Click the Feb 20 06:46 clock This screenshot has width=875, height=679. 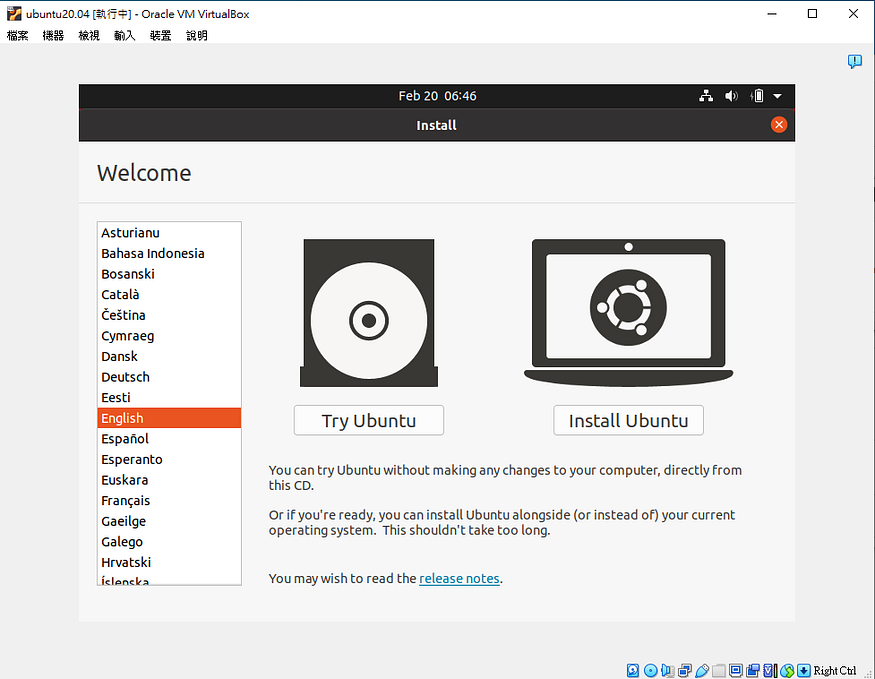tap(437, 96)
